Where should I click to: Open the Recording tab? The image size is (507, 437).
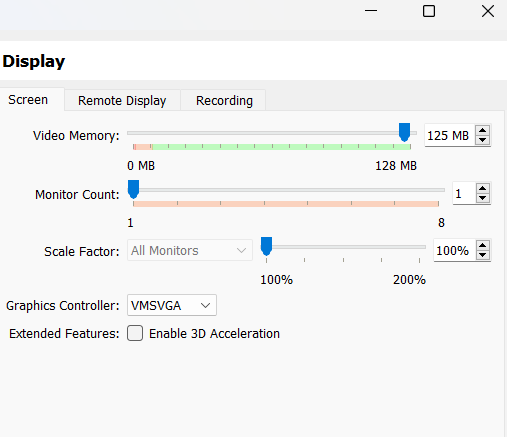tap(224, 100)
